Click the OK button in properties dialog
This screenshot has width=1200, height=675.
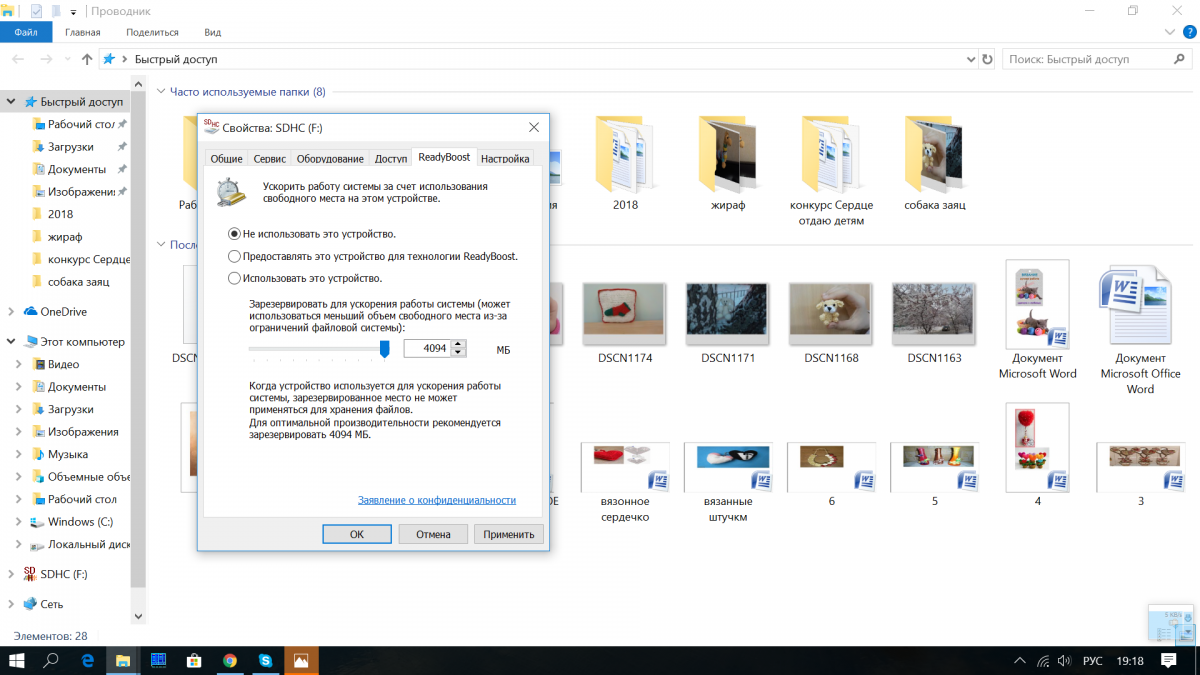[x=357, y=534]
